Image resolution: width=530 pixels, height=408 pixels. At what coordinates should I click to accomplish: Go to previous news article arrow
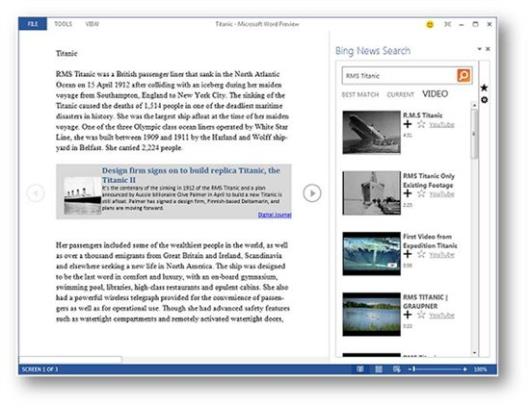tap(35, 193)
